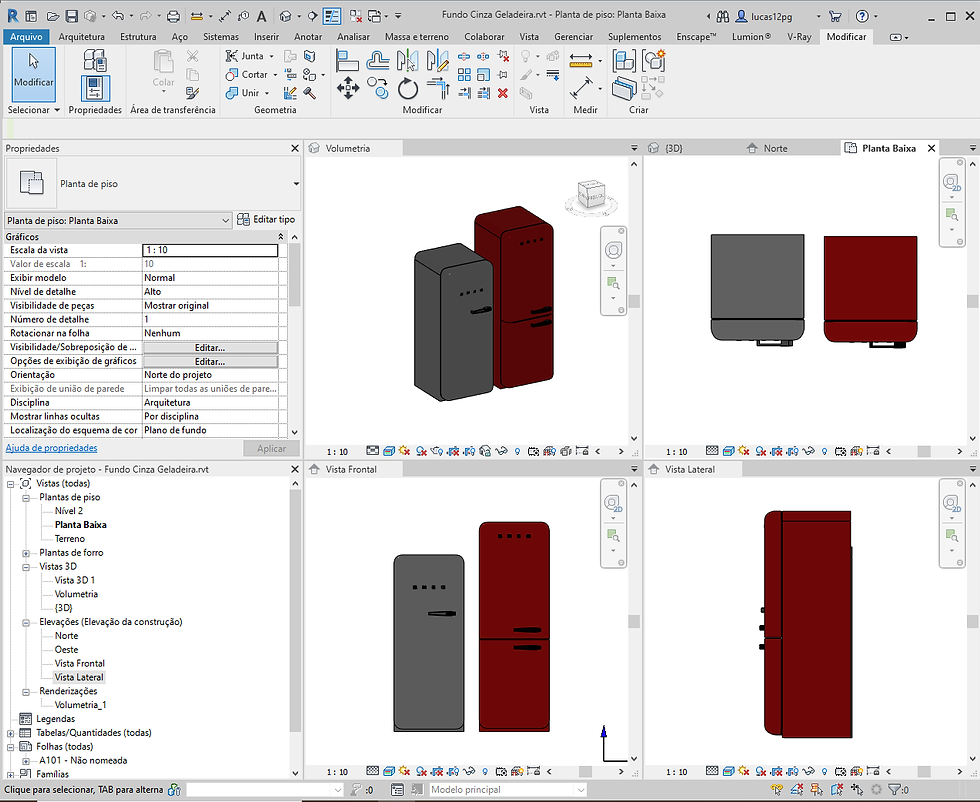The width and height of the screenshot is (980, 802).
Task: Switch to the Arquitetura ribbon tab
Action: click(x=82, y=37)
